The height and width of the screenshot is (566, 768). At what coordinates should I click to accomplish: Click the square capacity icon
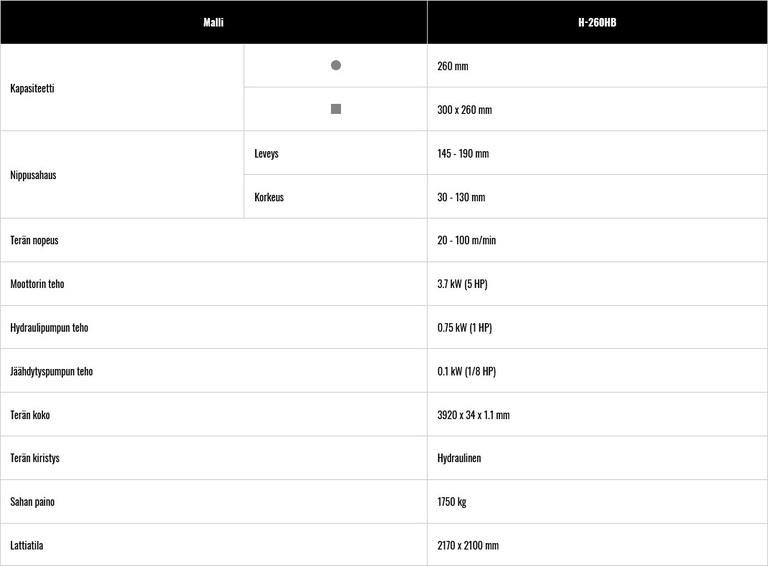point(336,109)
